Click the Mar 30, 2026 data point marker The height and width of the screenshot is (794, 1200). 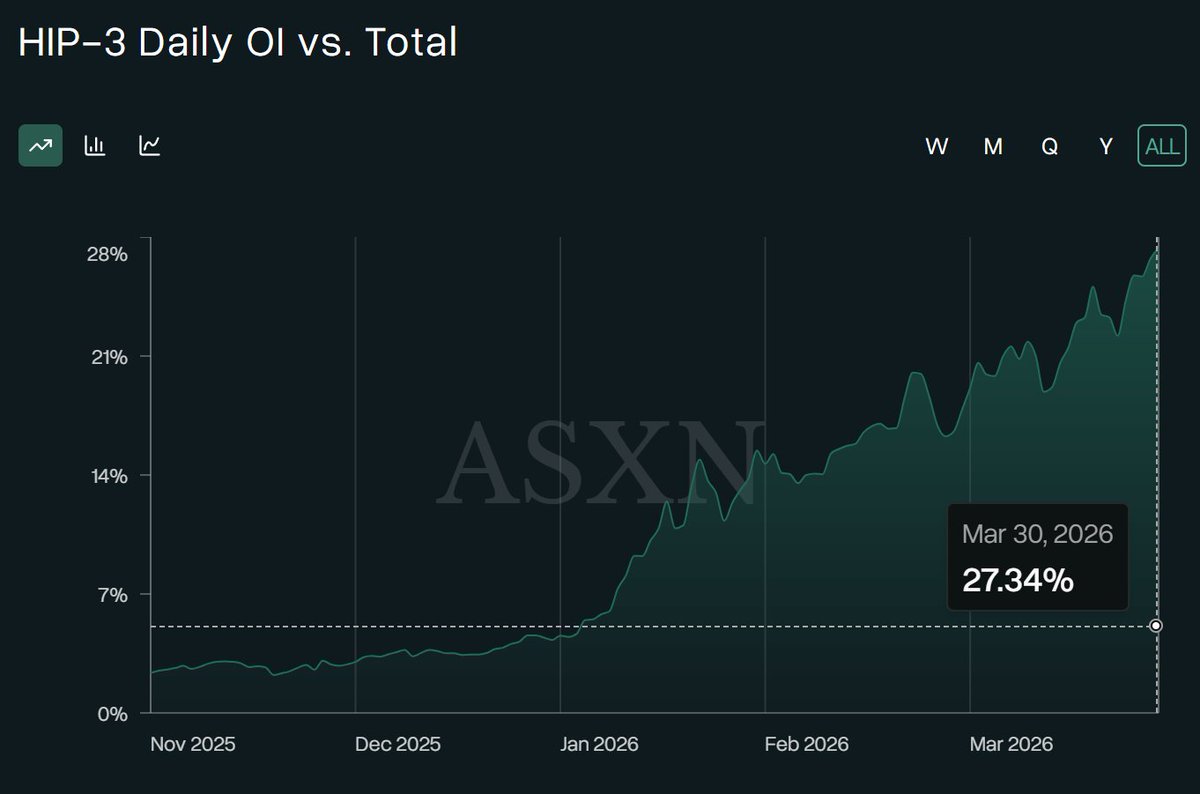point(1156,626)
